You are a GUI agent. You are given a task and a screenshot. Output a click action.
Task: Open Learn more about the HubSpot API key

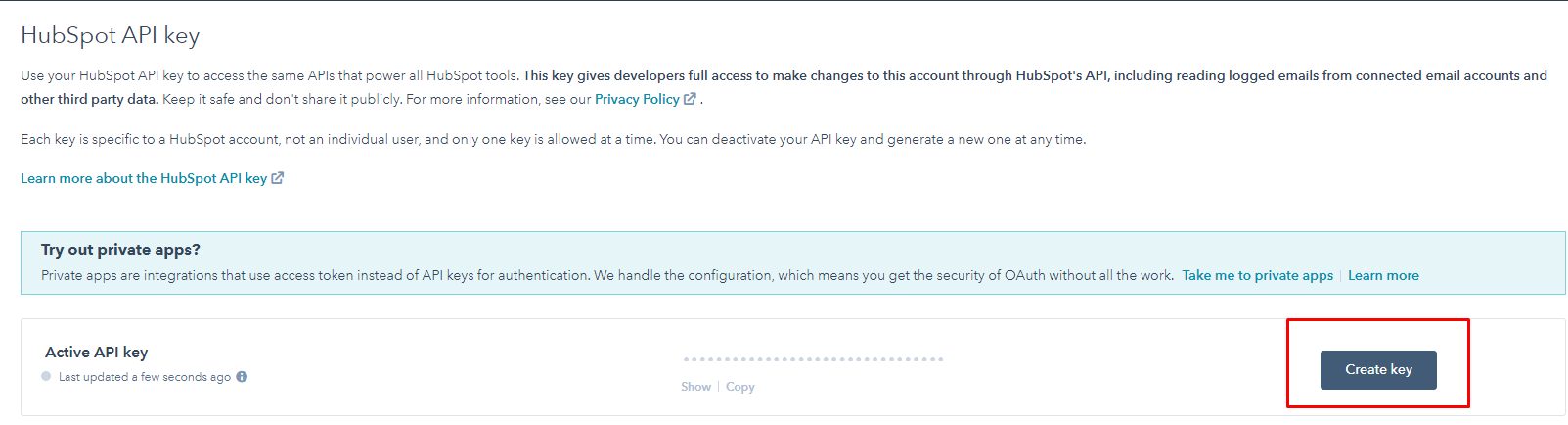coord(144,178)
